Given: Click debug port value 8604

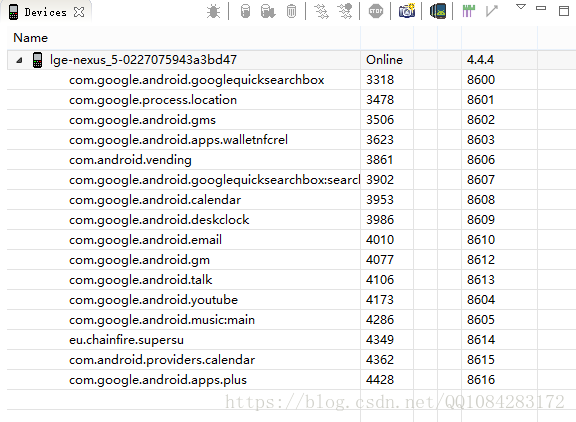Looking at the screenshot, I should tap(481, 300).
